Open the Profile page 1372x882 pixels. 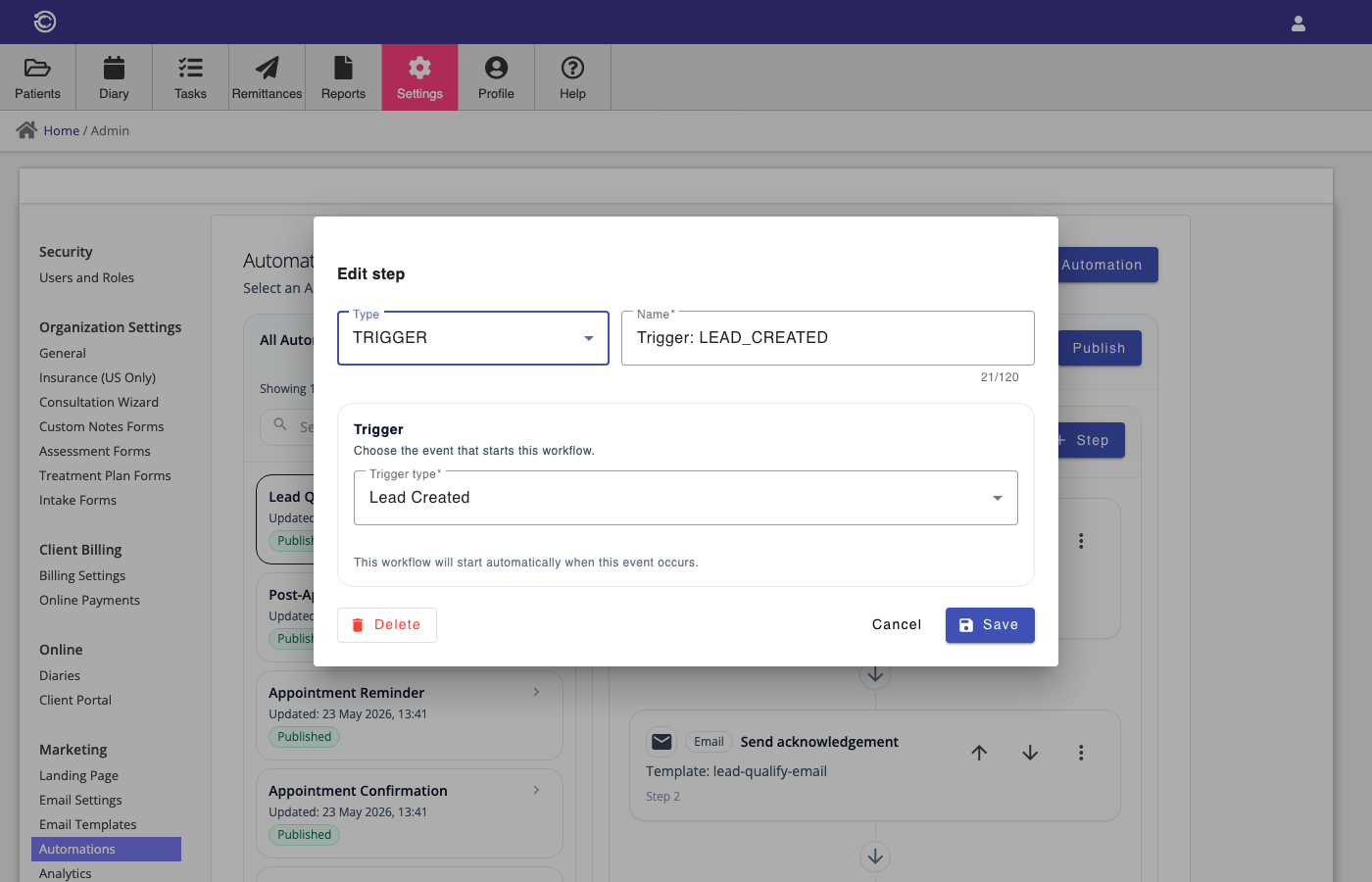[496, 77]
